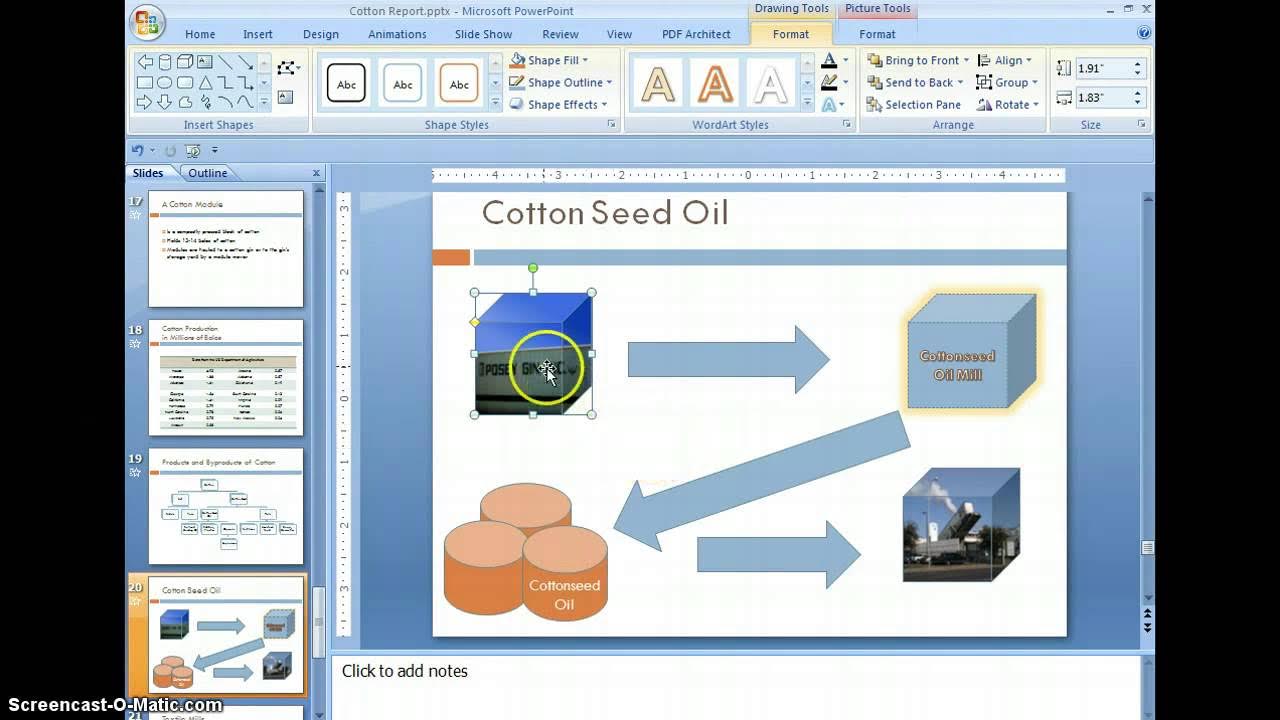Click the Undo icon in Quick Access Toolbar
Image resolution: width=1280 pixels, height=720 pixels.
pos(138,150)
